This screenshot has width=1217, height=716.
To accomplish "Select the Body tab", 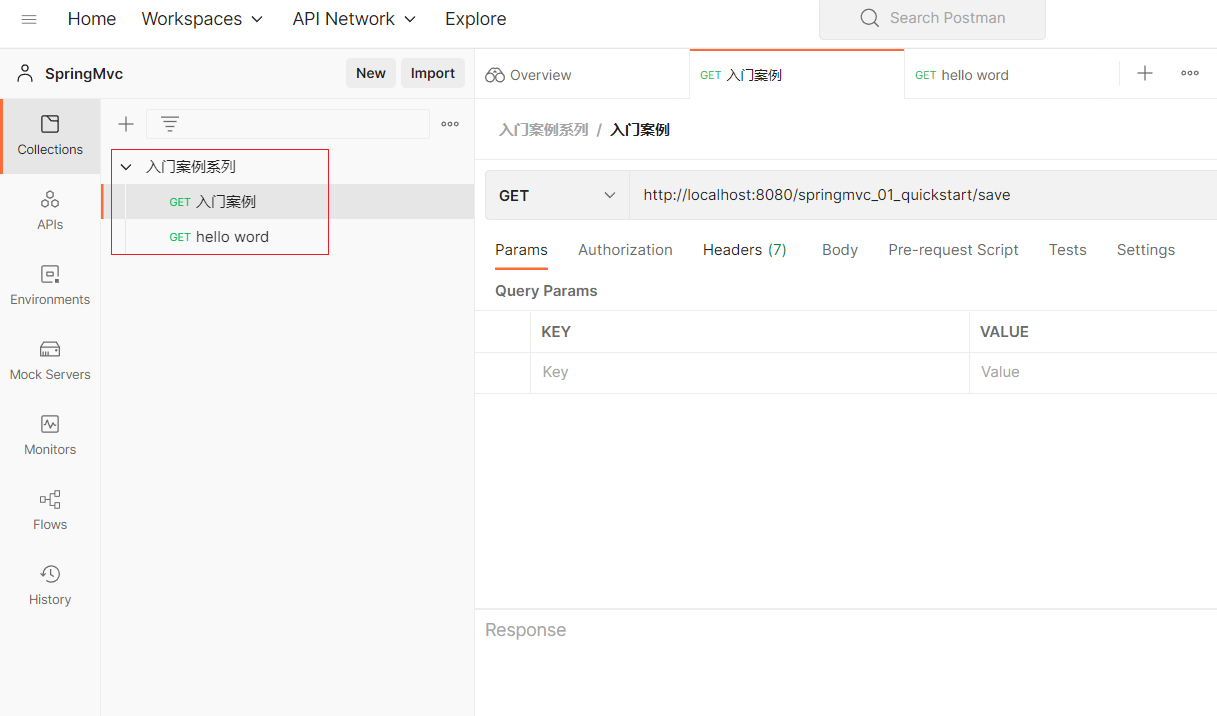I will (840, 250).
